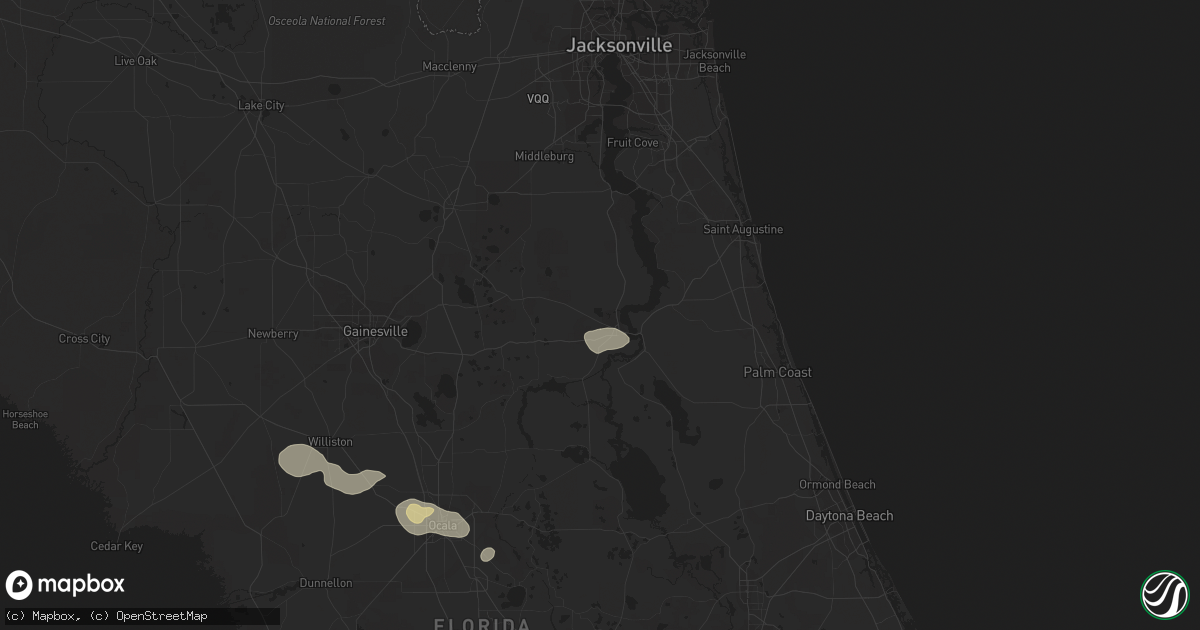
Task: Click the small highlighted spot southeast of Ocala
Action: (487, 554)
